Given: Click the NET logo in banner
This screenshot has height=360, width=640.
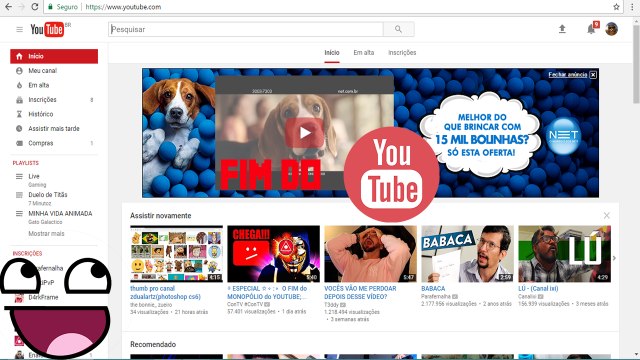Looking at the screenshot, I should (x=563, y=136).
